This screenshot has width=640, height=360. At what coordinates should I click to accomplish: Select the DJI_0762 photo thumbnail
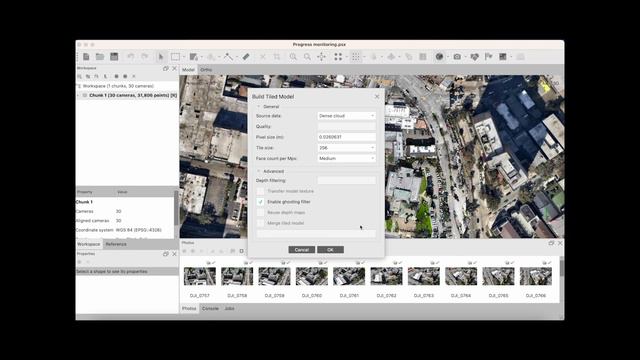click(x=386, y=276)
